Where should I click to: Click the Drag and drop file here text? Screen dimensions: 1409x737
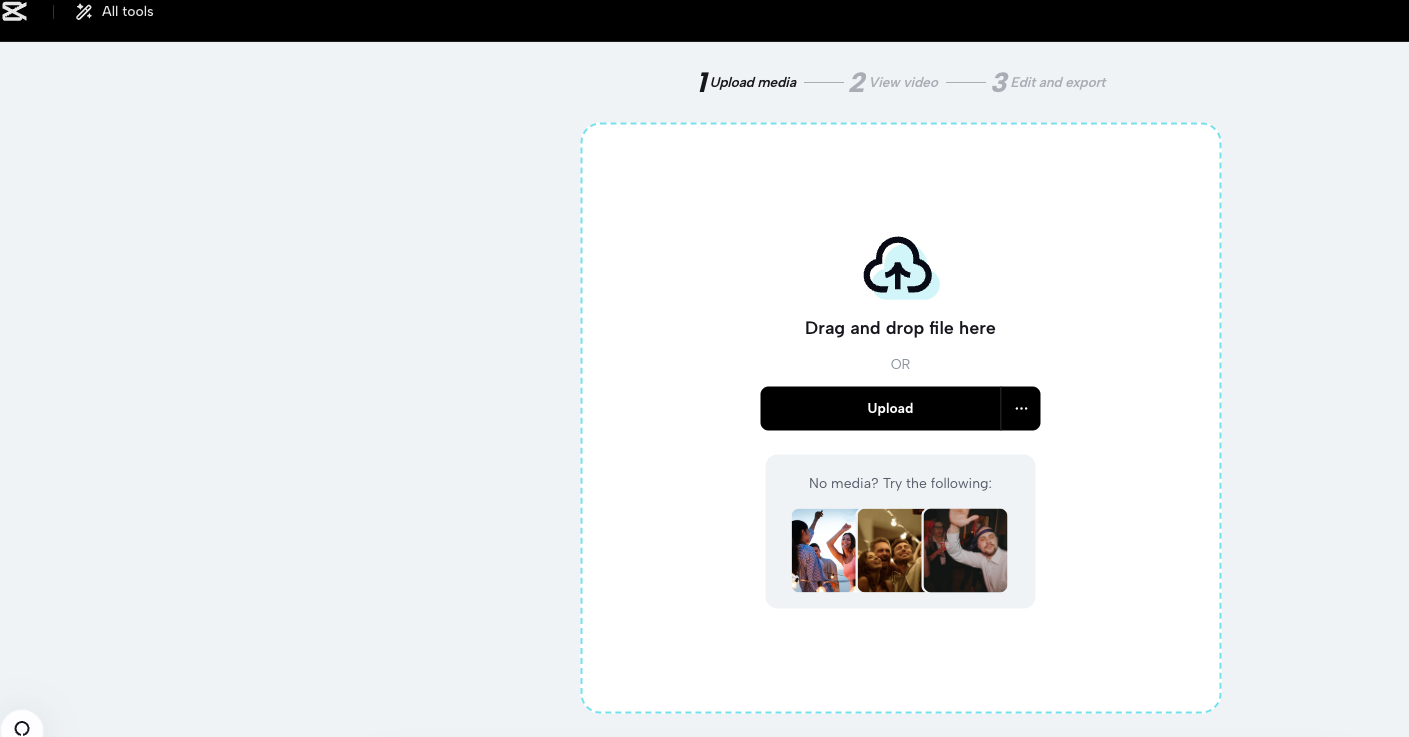tap(899, 328)
